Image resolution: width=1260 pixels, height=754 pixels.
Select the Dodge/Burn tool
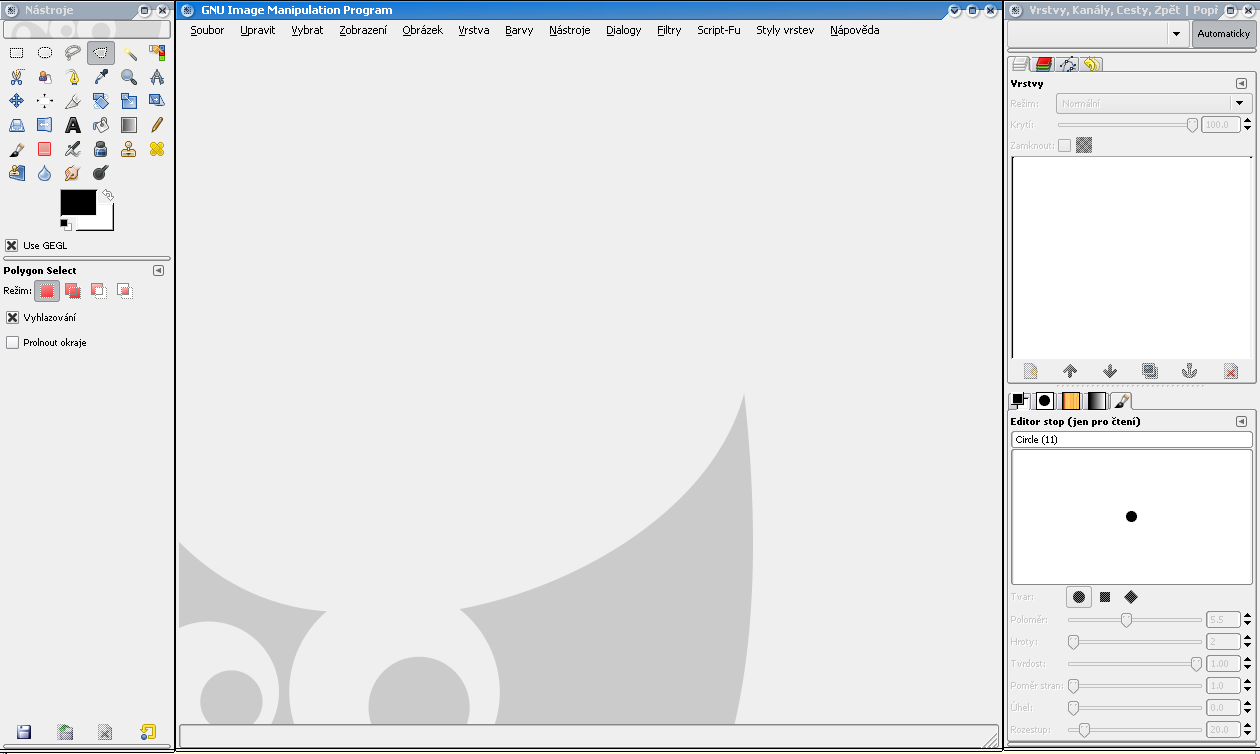pyautogui.click(x=101, y=173)
